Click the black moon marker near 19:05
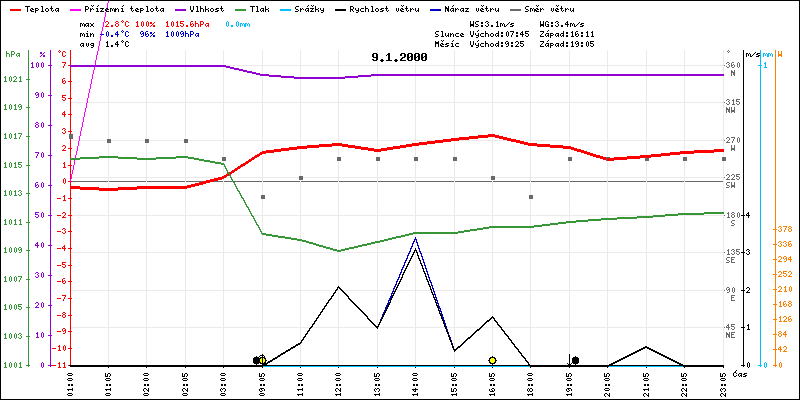Screen dimensions: 800x400 tap(575, 360)
